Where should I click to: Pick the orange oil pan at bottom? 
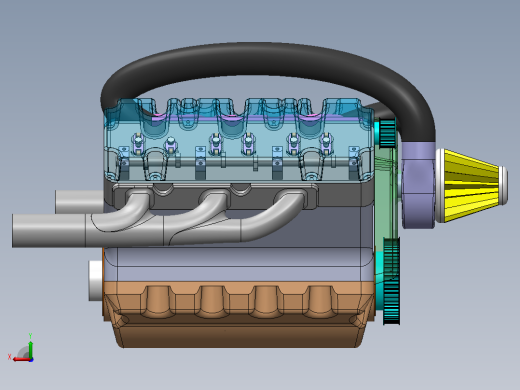pos(239,315)
